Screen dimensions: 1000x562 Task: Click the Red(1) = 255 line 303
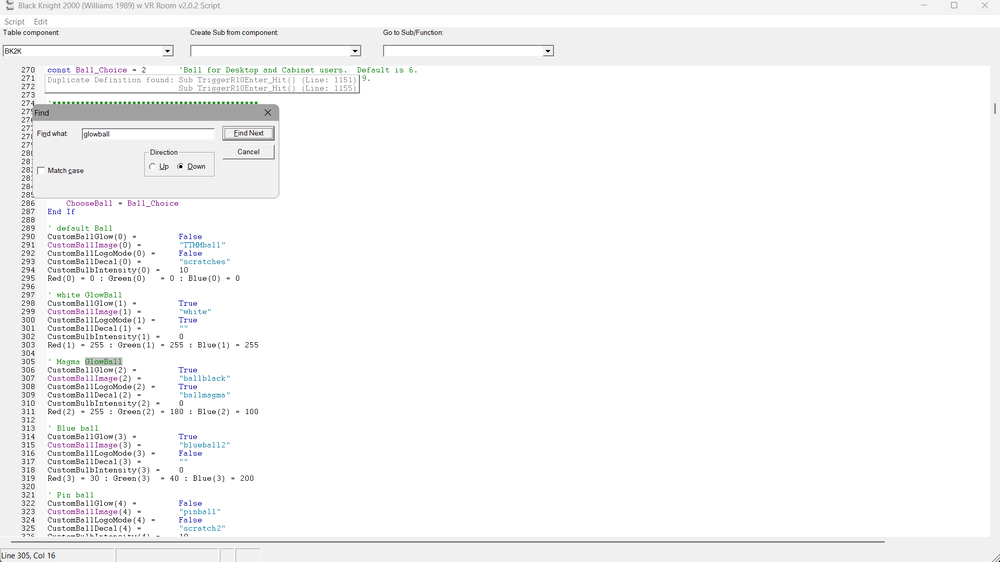153,345
